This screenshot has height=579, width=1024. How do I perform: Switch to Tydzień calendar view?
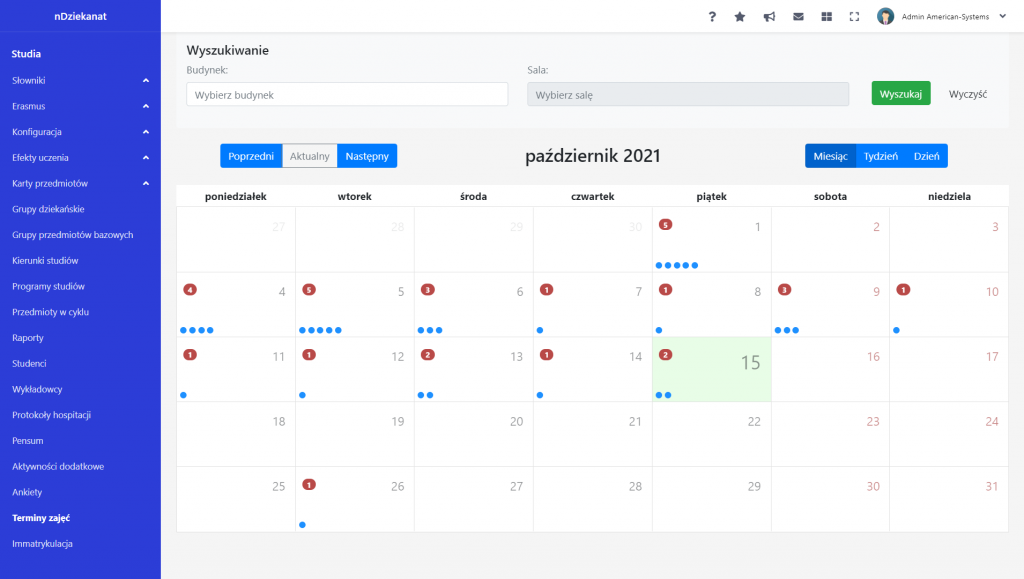[x=880, y=156]
